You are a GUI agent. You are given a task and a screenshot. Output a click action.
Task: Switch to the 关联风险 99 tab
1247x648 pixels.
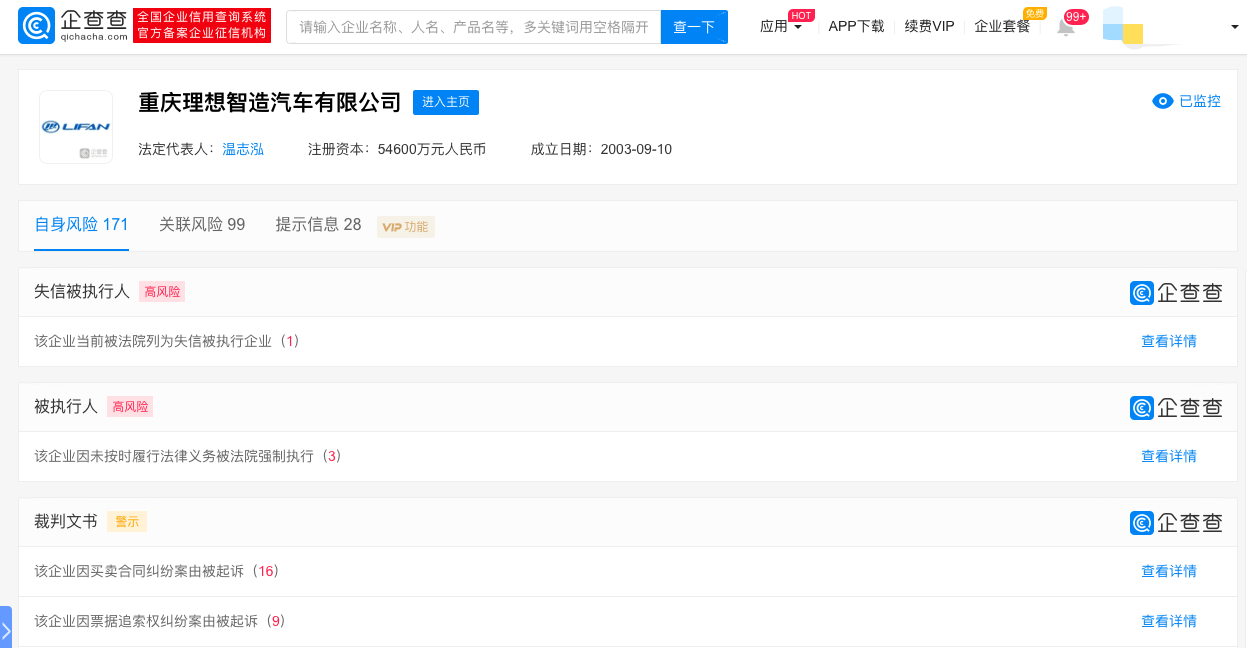(202, 224)
